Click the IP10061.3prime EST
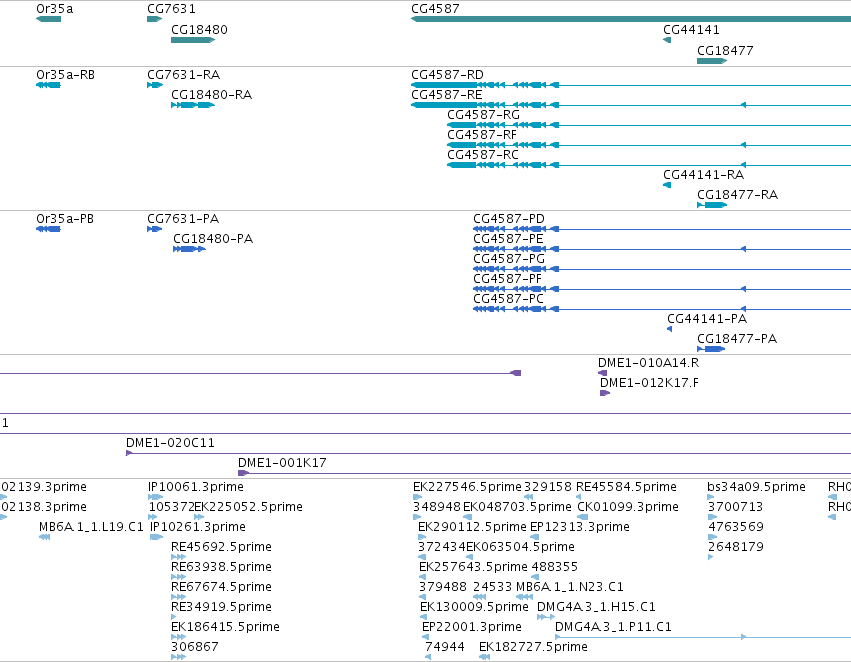The image size is (851, 662). click(155, 496)
